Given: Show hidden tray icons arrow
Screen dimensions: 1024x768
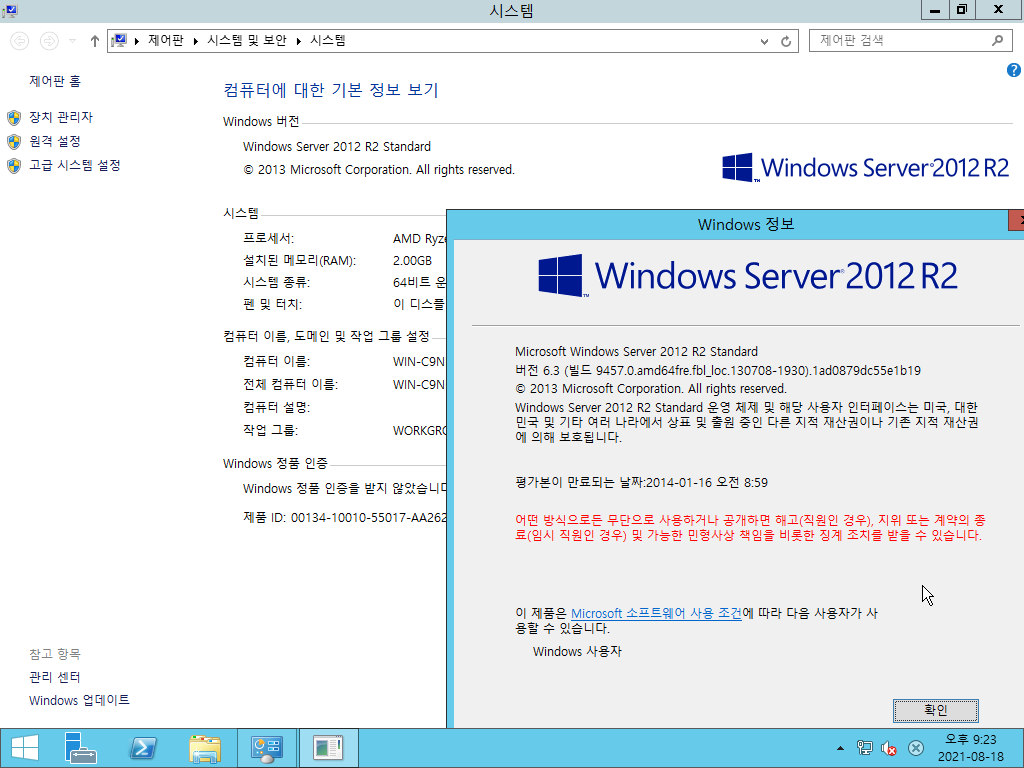Looking at the screenshot, I should click(840, 748).
